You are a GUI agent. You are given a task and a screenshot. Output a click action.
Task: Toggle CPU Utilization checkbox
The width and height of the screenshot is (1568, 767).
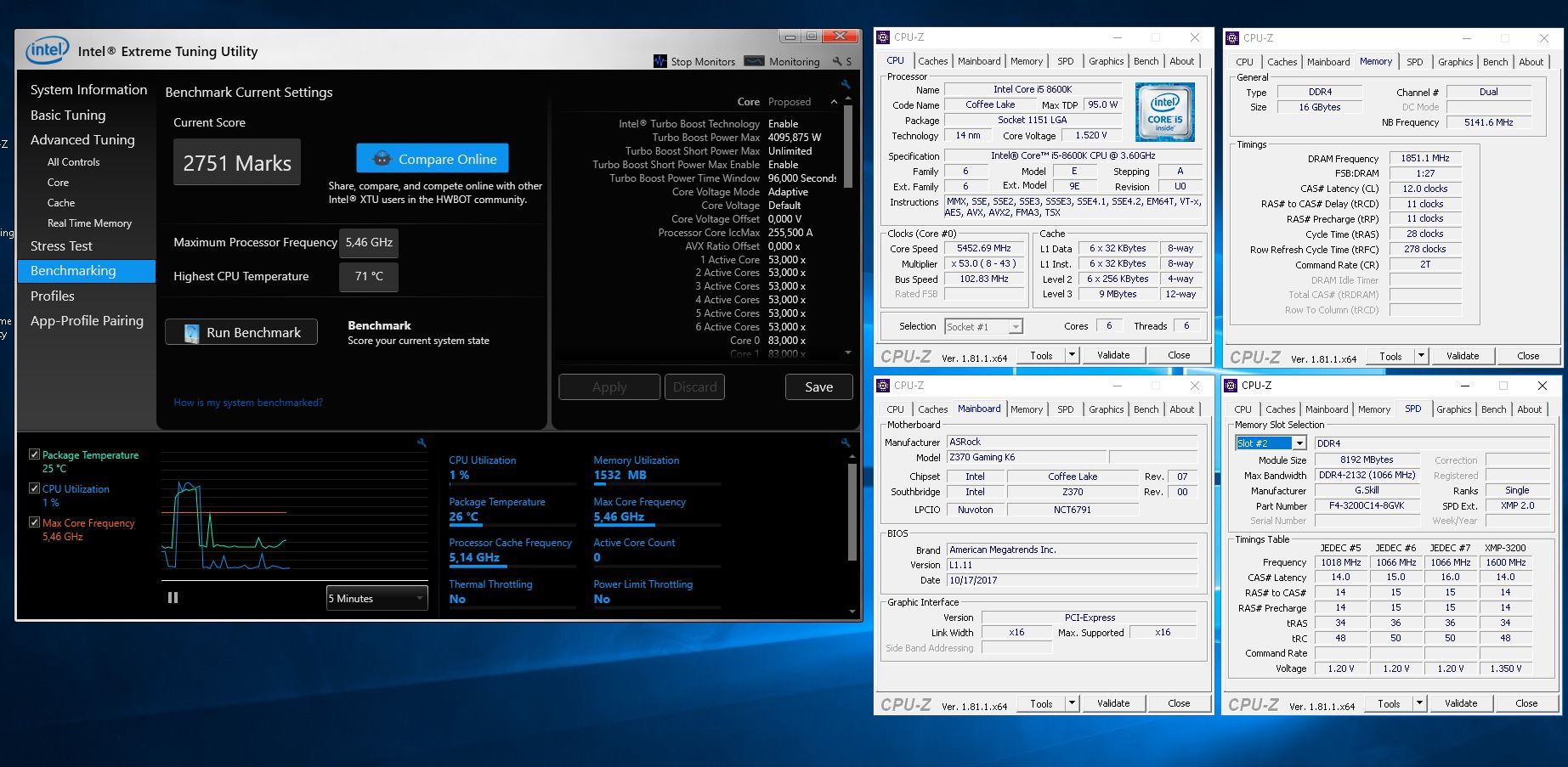(x=34, y=488)
